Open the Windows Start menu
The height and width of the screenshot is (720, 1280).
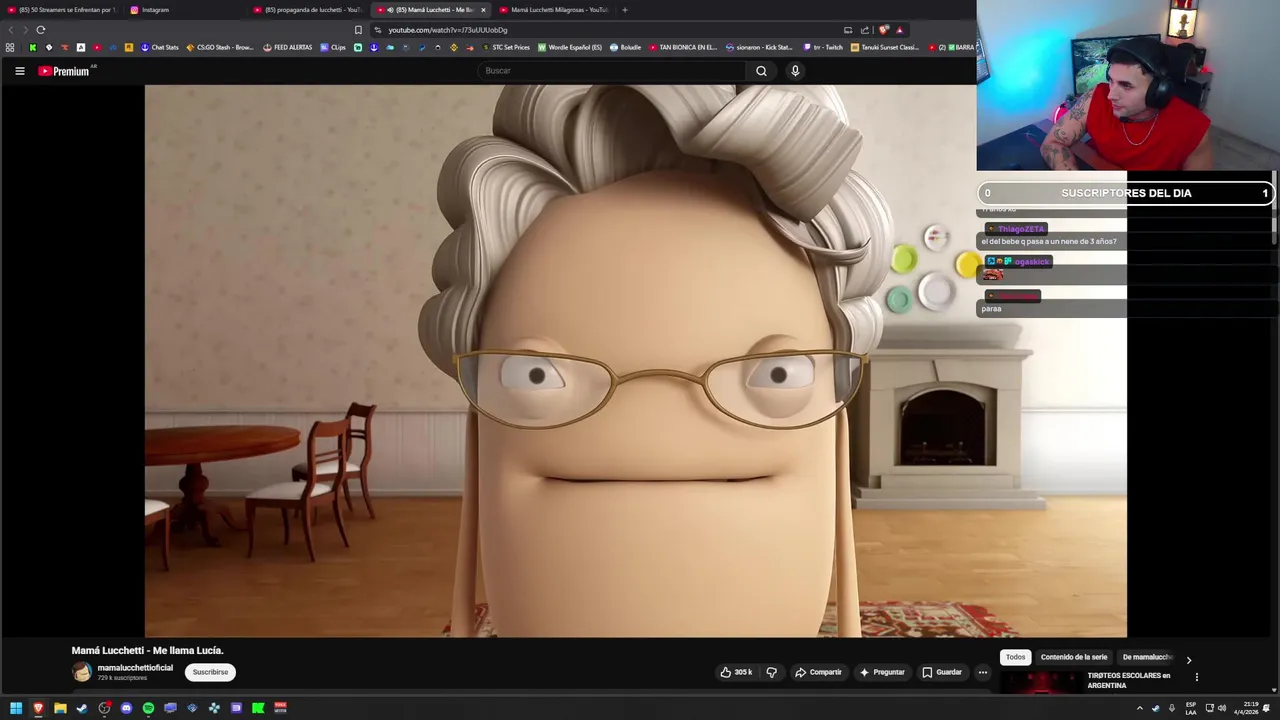point(16,708)
